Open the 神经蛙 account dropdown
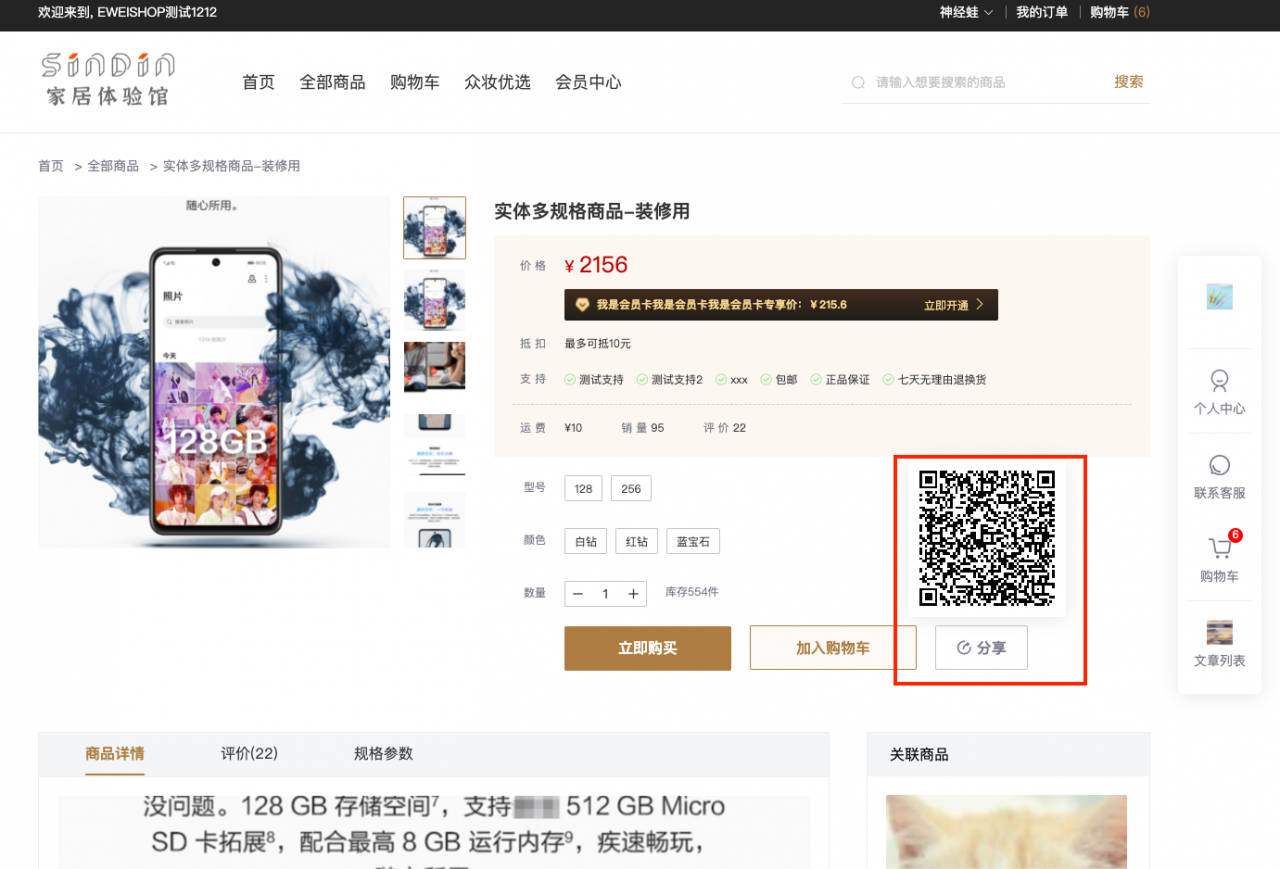This screenshot has height=869, width=1280. 966,12
